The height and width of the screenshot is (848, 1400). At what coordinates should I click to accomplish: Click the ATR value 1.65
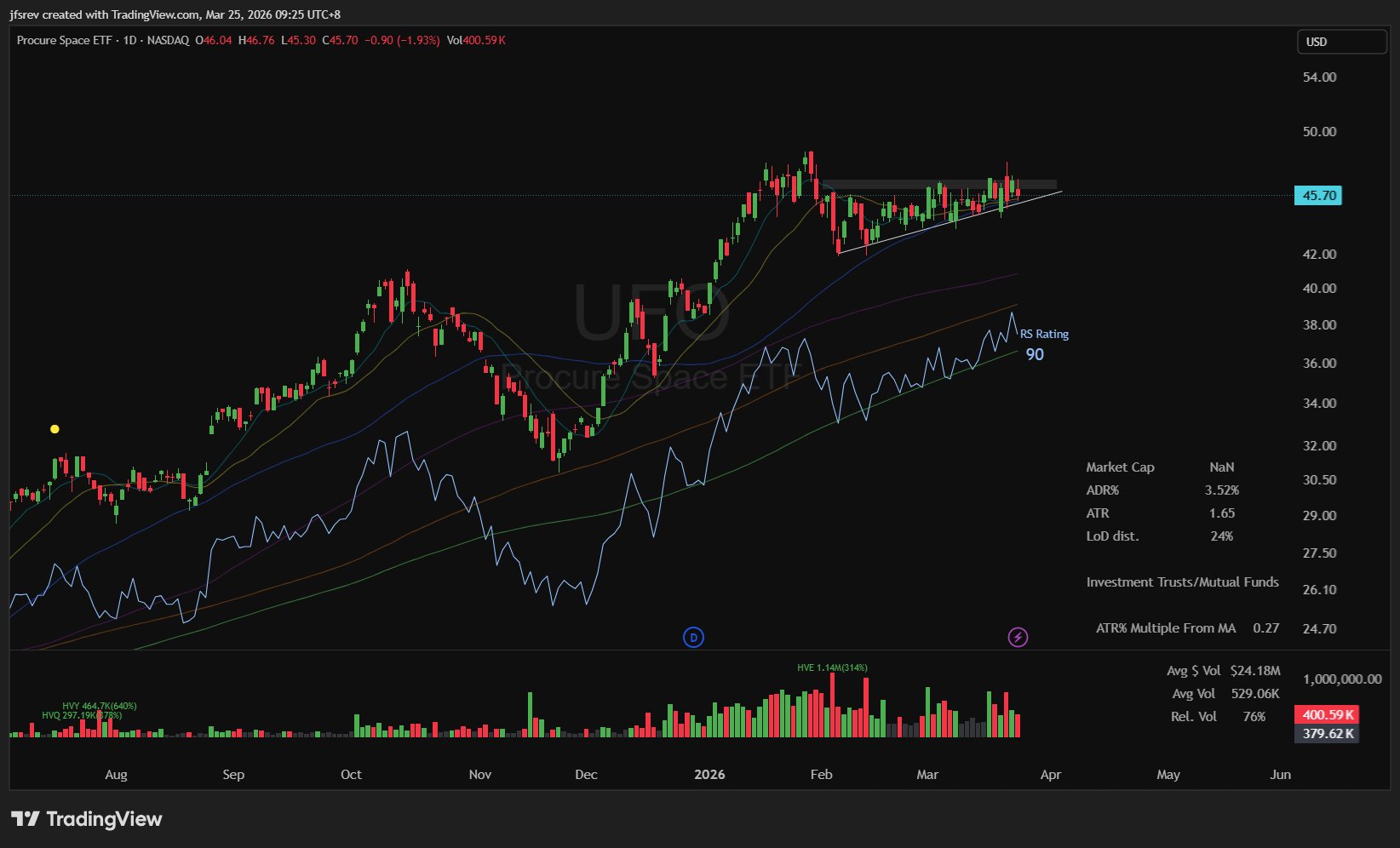(1221, 513)
